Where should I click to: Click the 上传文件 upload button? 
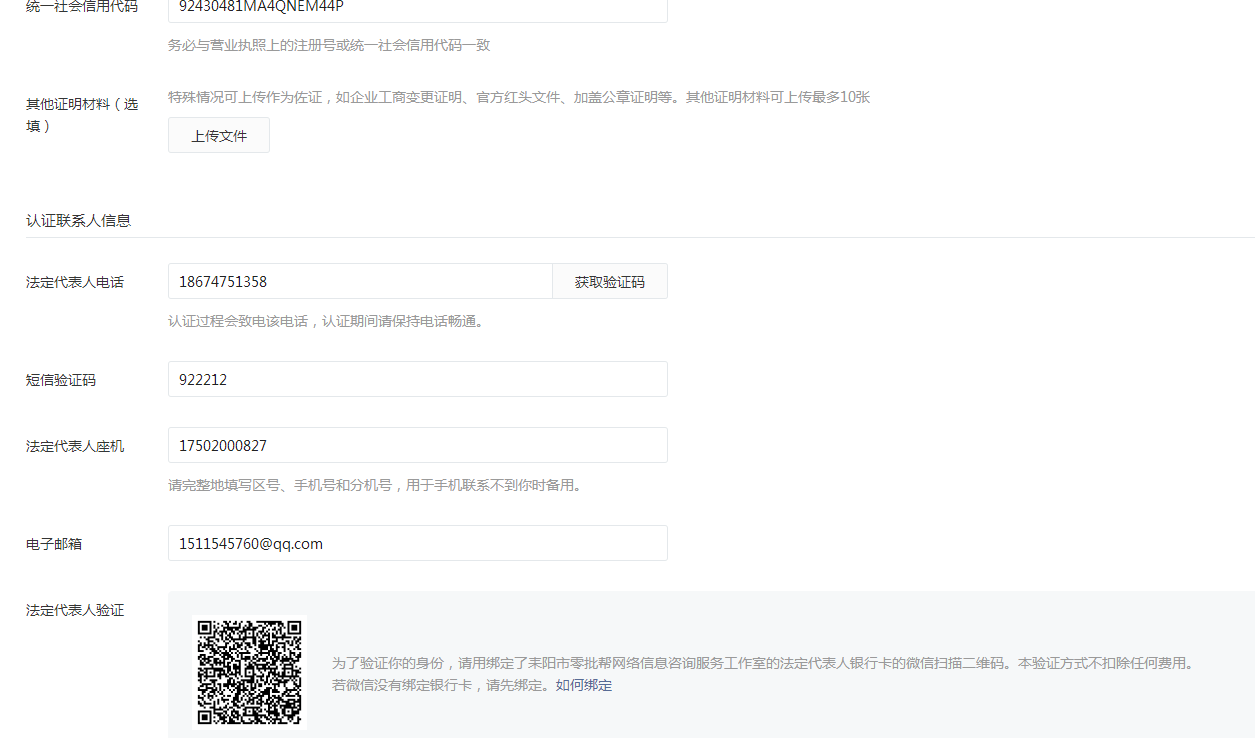pos(219,136)
